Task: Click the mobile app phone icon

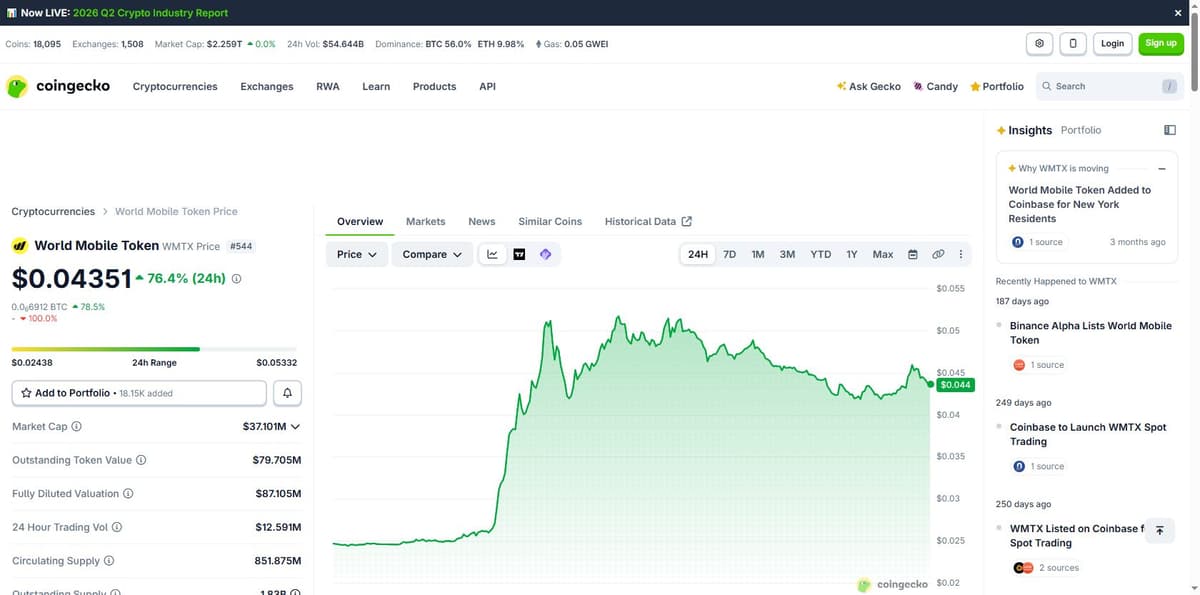Action: 1073,43
